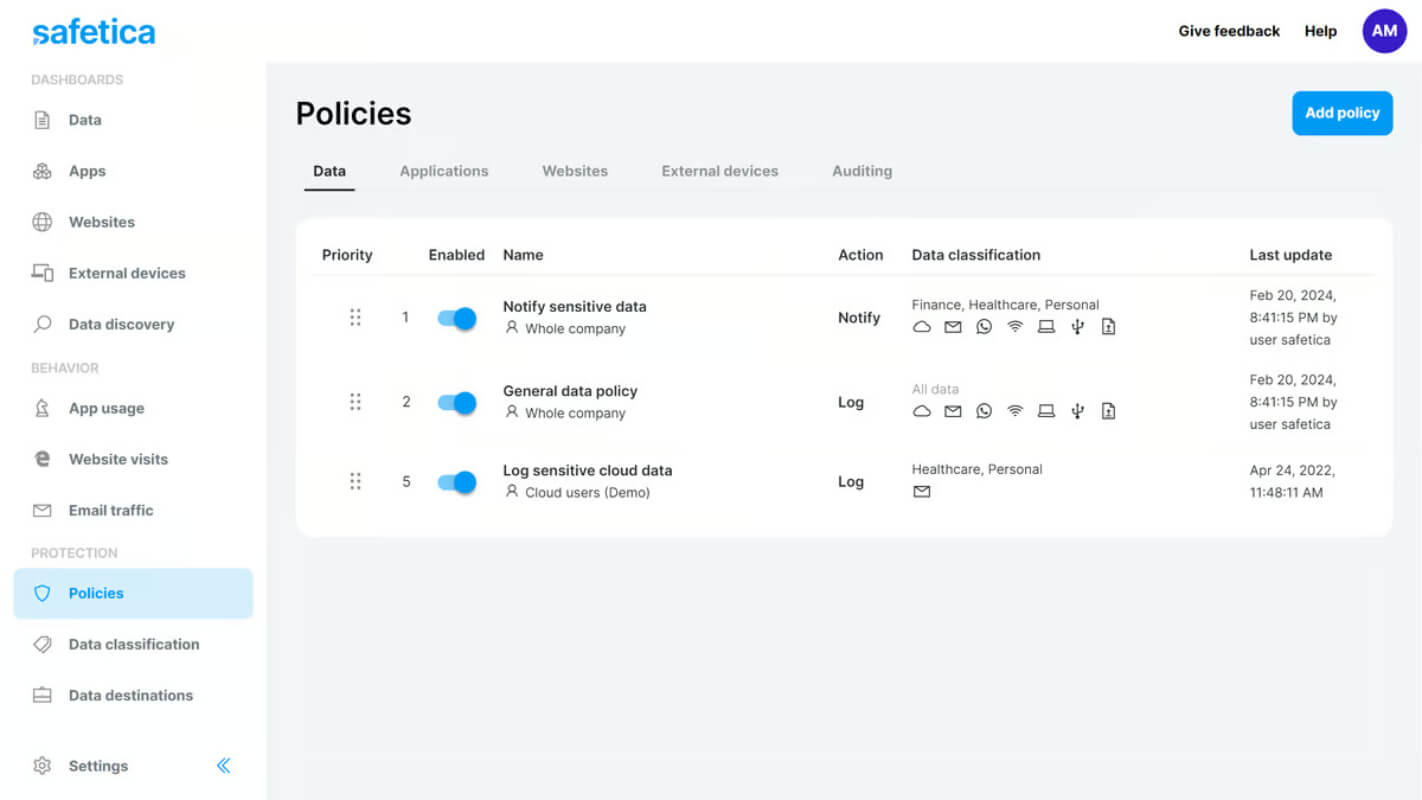Image resolution: width=1422 pixels, height=800 pixels.
Task: Open the Apps dashboard in the sidebar
Action: point(86,171)
